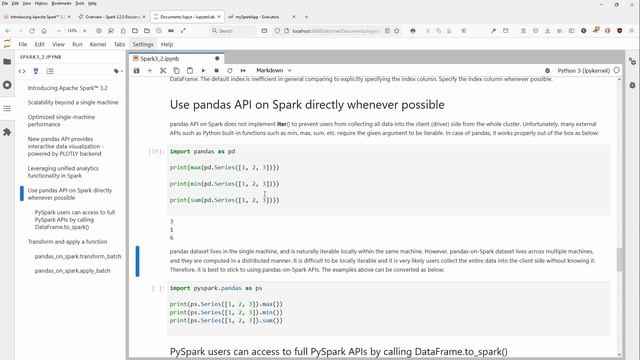
Task: Open the JupyterLab Tabs menu
Action: [x=119, y=44]
